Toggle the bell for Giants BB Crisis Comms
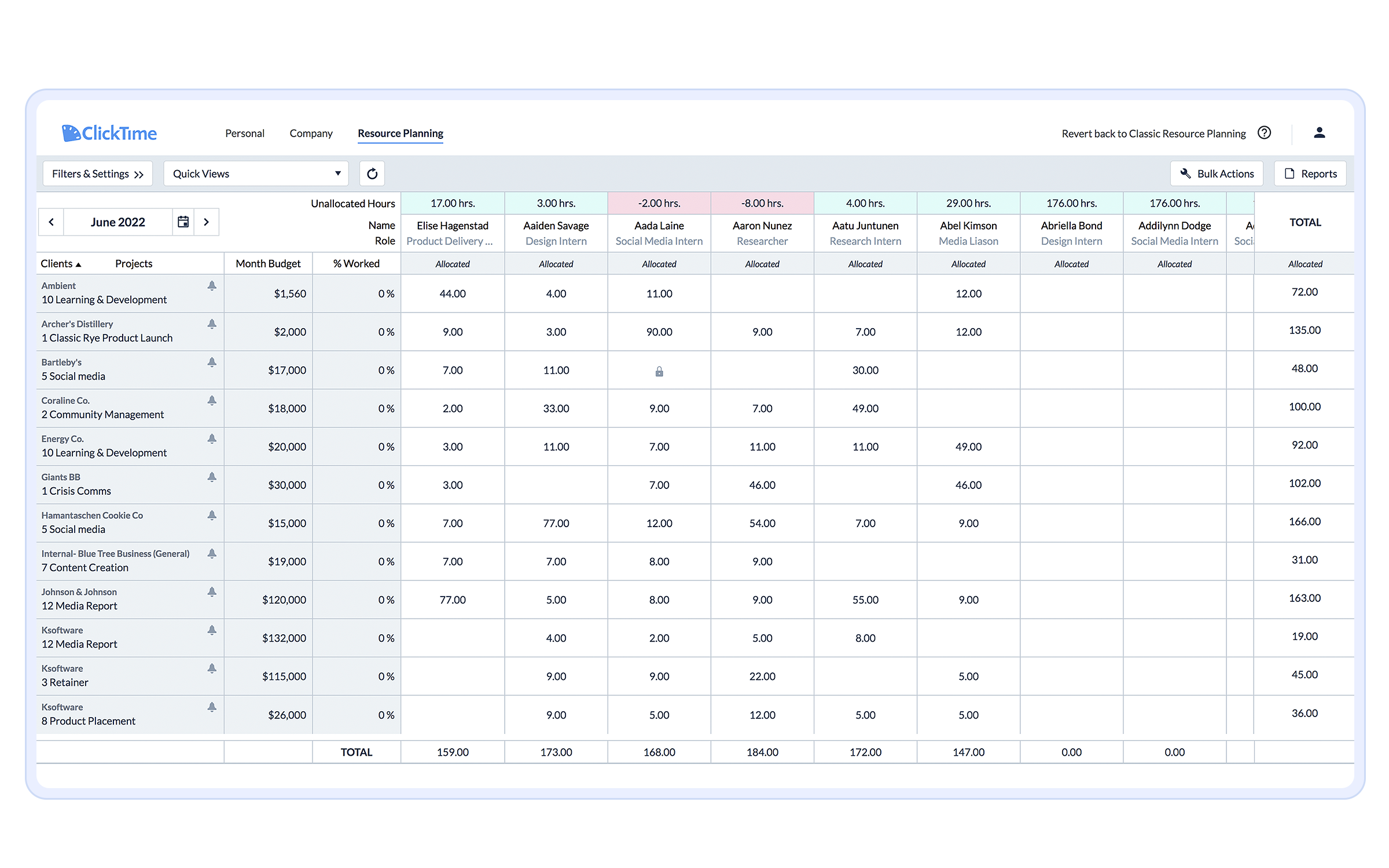Viewport: 1389px width, 868px height. point(212,477)
